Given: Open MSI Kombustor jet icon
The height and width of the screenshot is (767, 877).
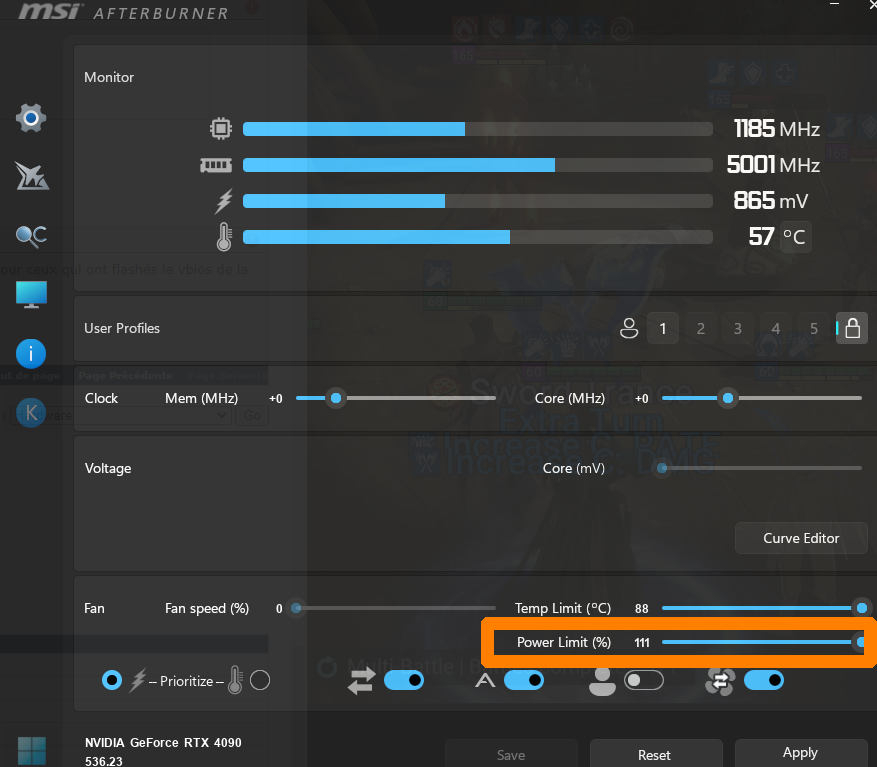Looking at the screenshot, I should (x=31, y=176).
